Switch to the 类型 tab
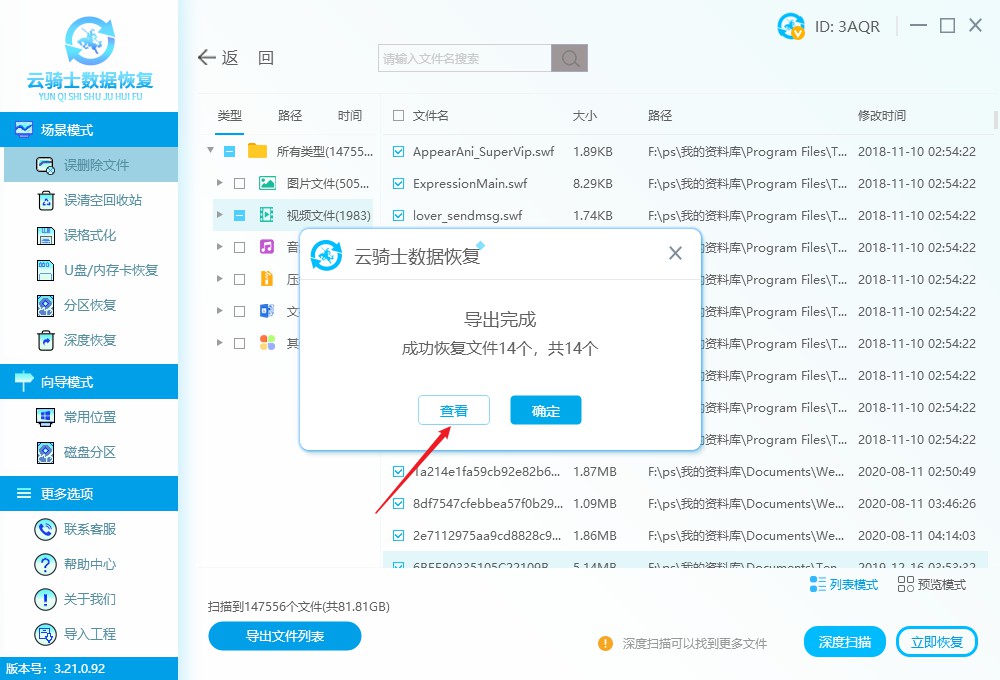The height and width of the screenshot is (680, 1000). click(230, 115)
